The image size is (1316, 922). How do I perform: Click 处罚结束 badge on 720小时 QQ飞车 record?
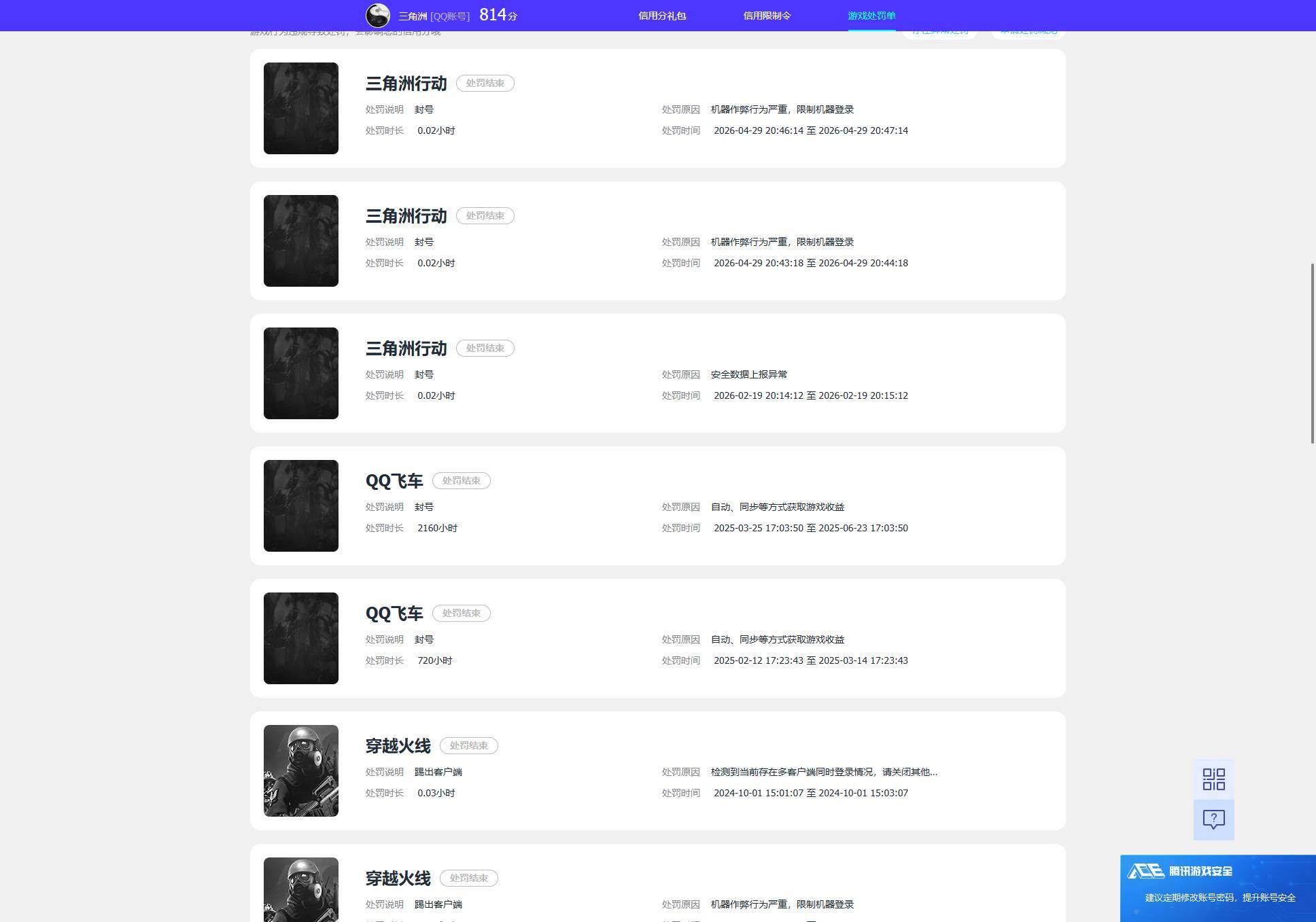coord(462,613)
